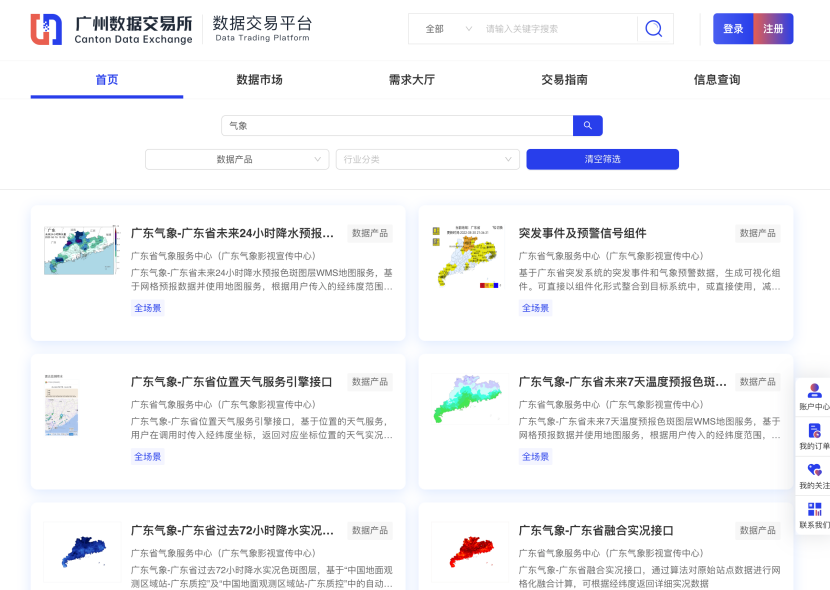Screen dimensions: 830x590
Task: Open the 交易指南 tab
Action: [x=564, y=80]
